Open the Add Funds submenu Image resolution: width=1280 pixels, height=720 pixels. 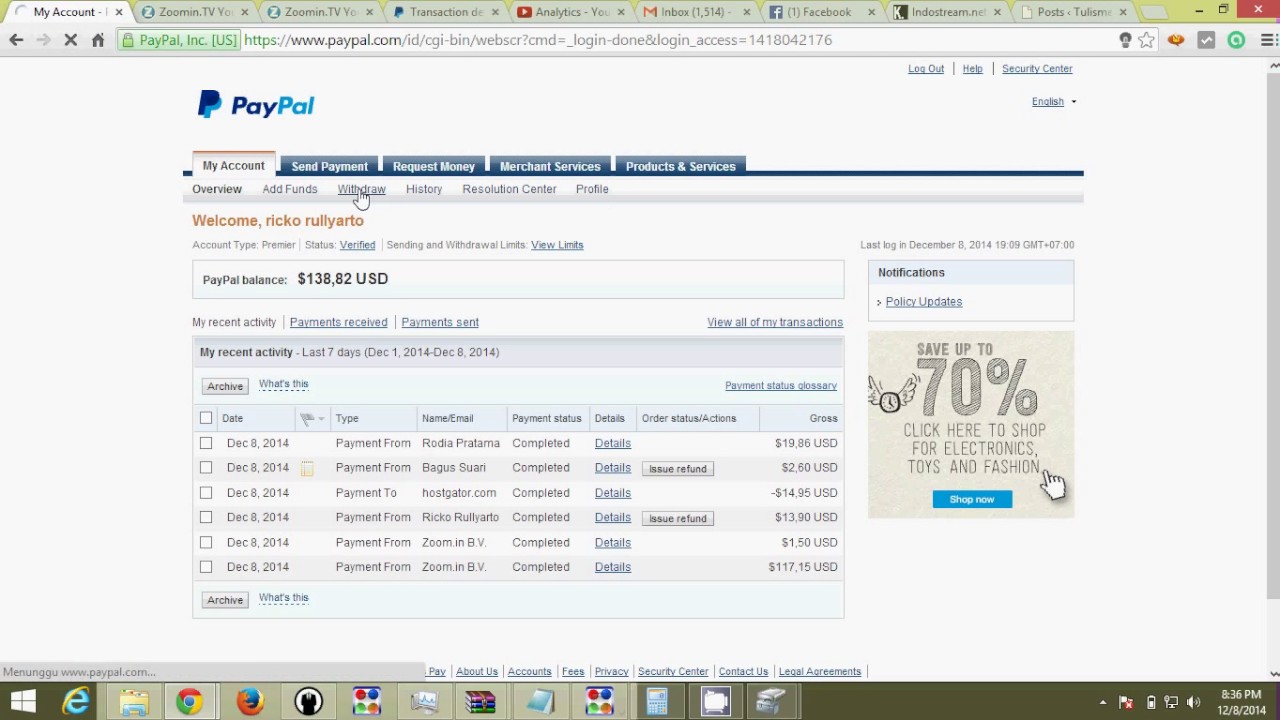click(290, 189)
